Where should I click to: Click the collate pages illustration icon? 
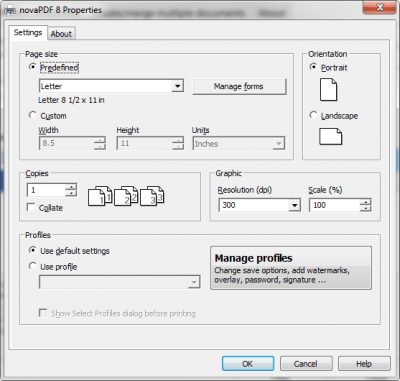click(x=126, y=196)
